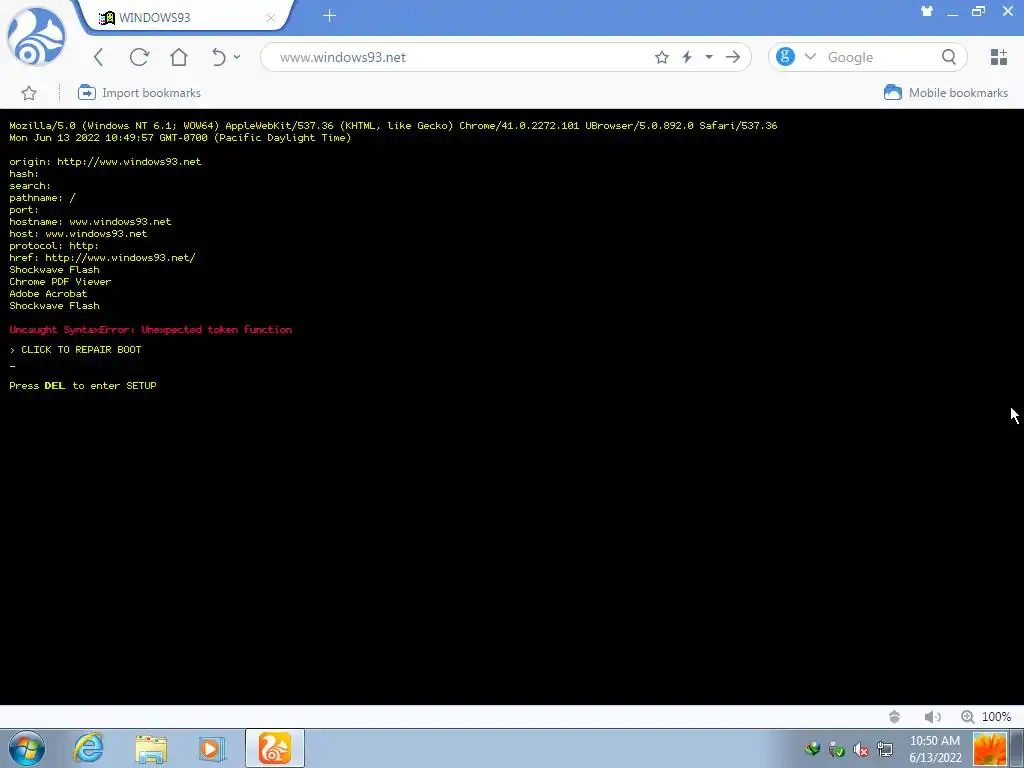The height and width of the screenshot is (768, 1024).
Task: Click the muted volume tray icon
Action: [861, 749]
